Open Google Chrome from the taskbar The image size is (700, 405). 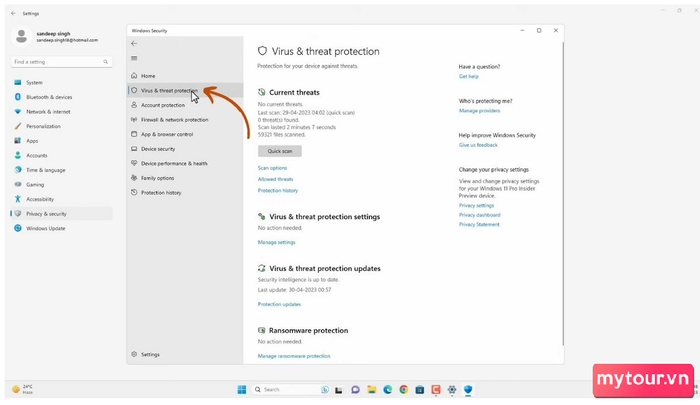[404, 390]
